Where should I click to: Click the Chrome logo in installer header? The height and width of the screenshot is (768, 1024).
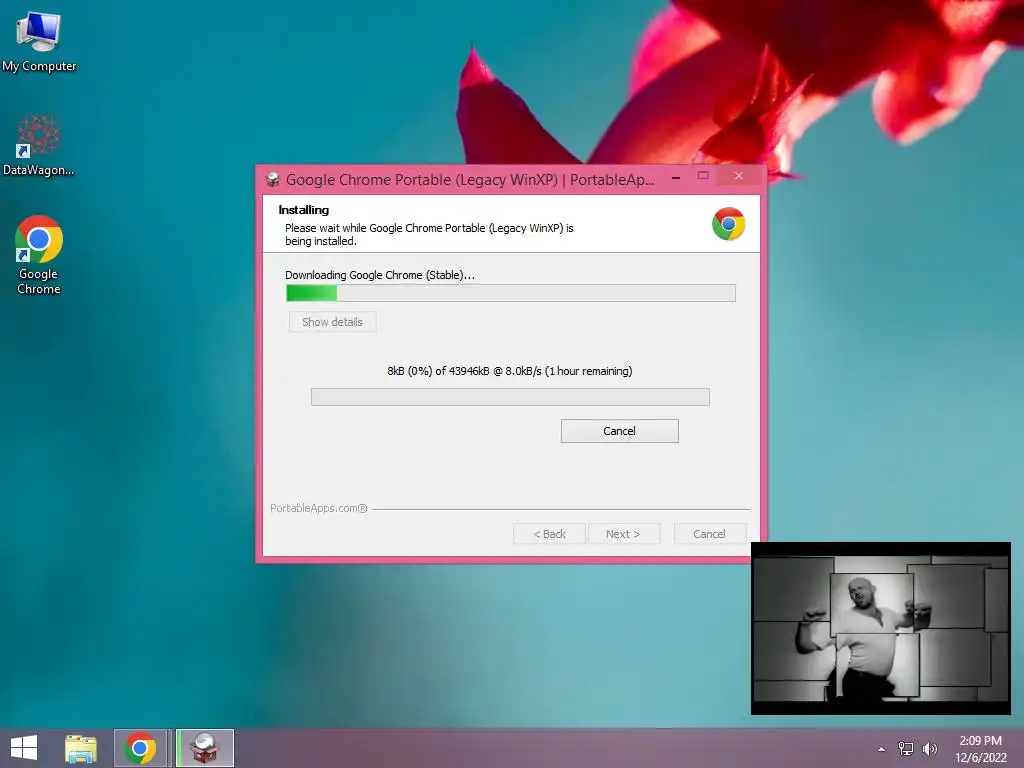point(728,224)
